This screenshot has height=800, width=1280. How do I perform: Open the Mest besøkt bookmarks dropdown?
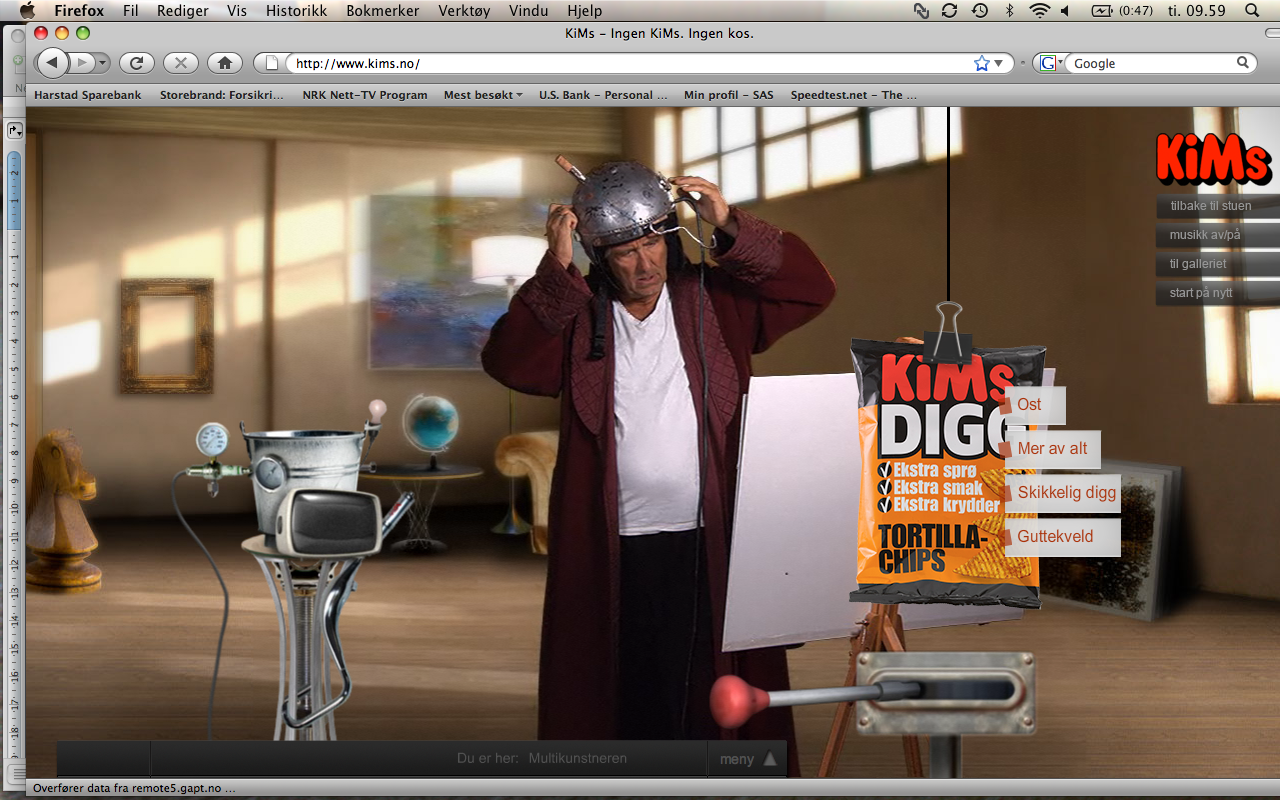[483, 95]
